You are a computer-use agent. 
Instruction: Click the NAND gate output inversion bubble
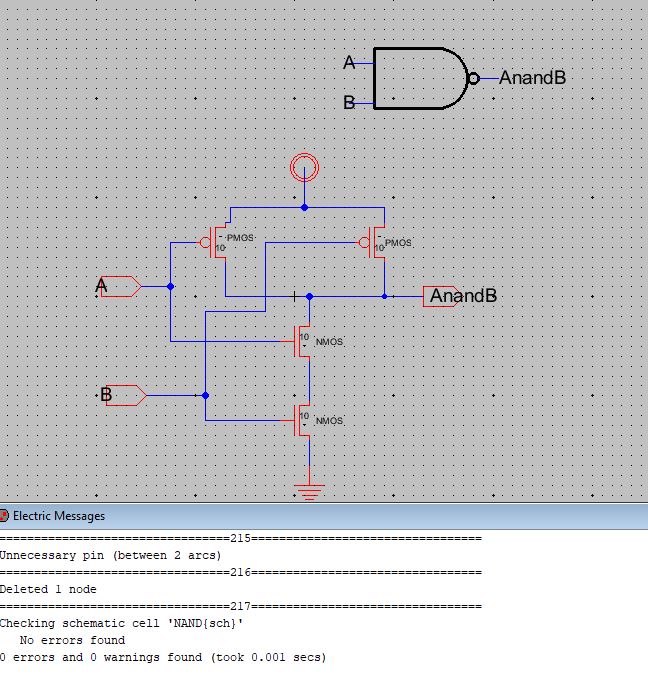coord(473,78)
